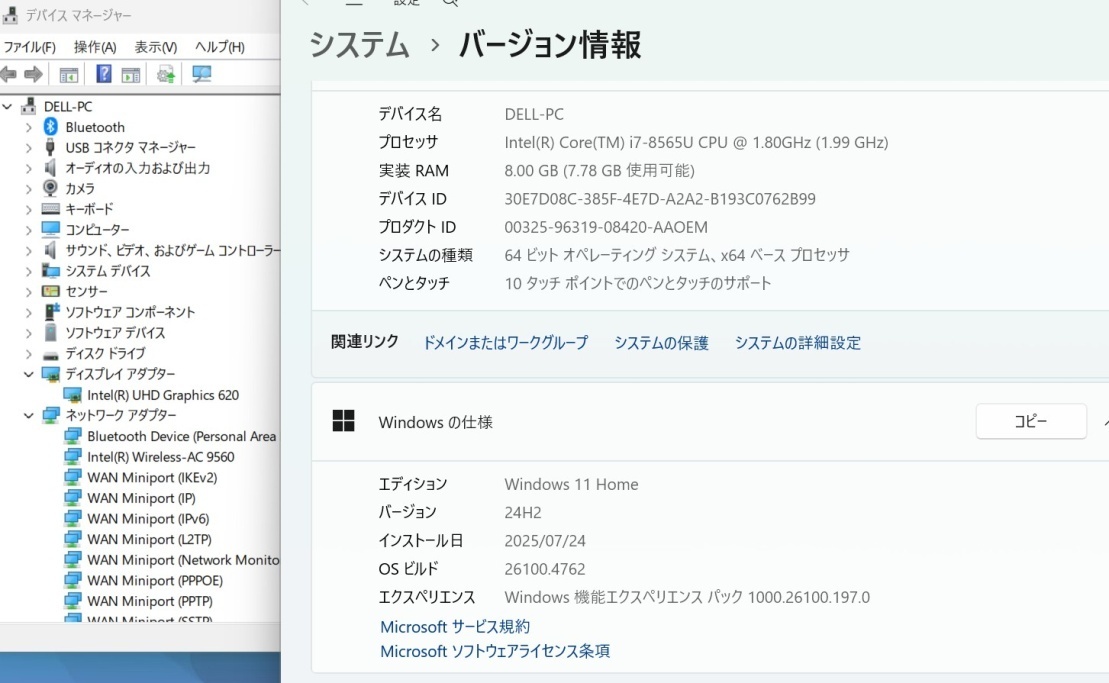Click the keyboard icon next to キーボード
This screenshot has height=683, width=1109.
[50, 209]
